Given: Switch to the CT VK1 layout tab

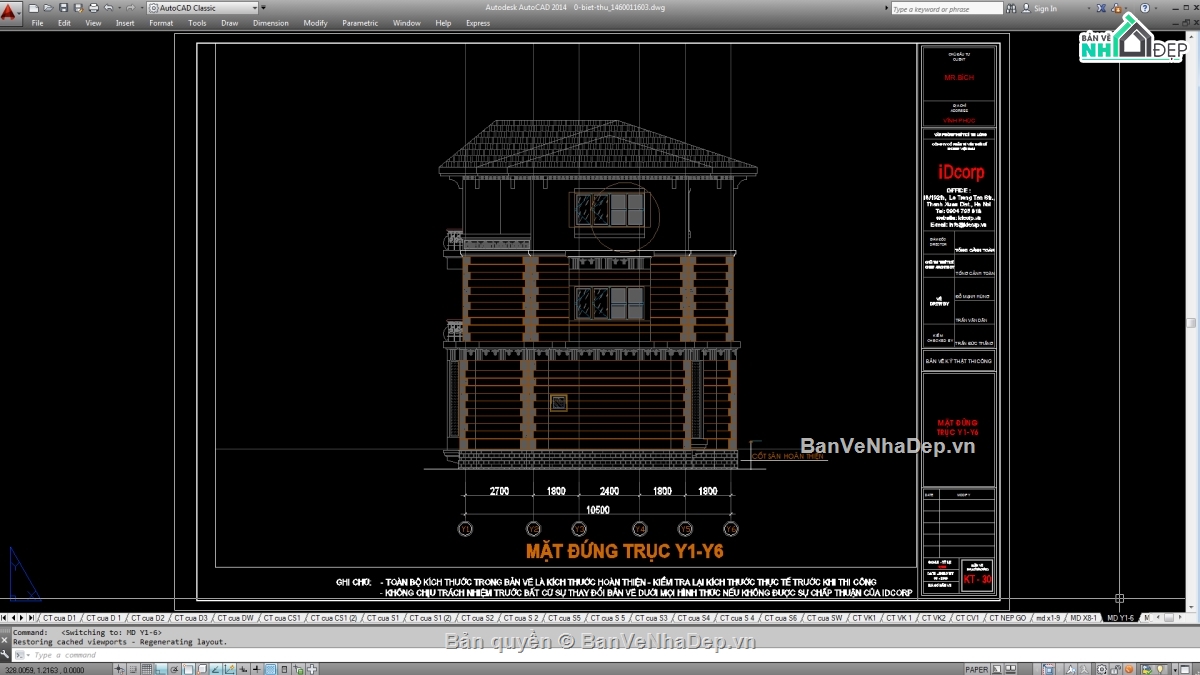Looking at the screenshot, I should [864, 618].
